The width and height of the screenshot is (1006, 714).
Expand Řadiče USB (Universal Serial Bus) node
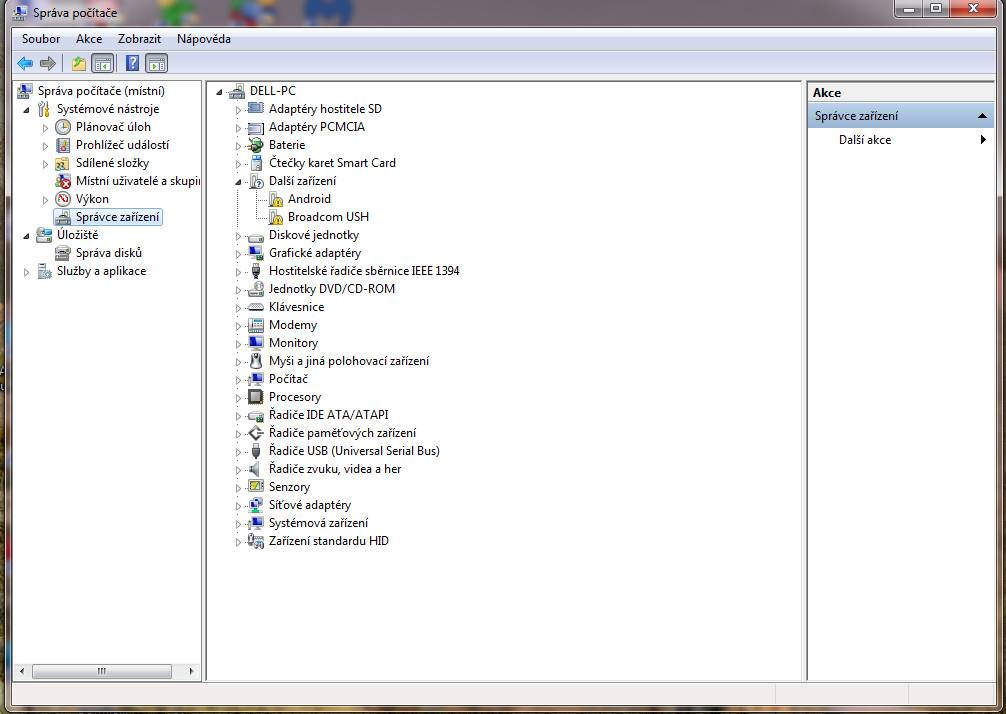tap(238, 452)
